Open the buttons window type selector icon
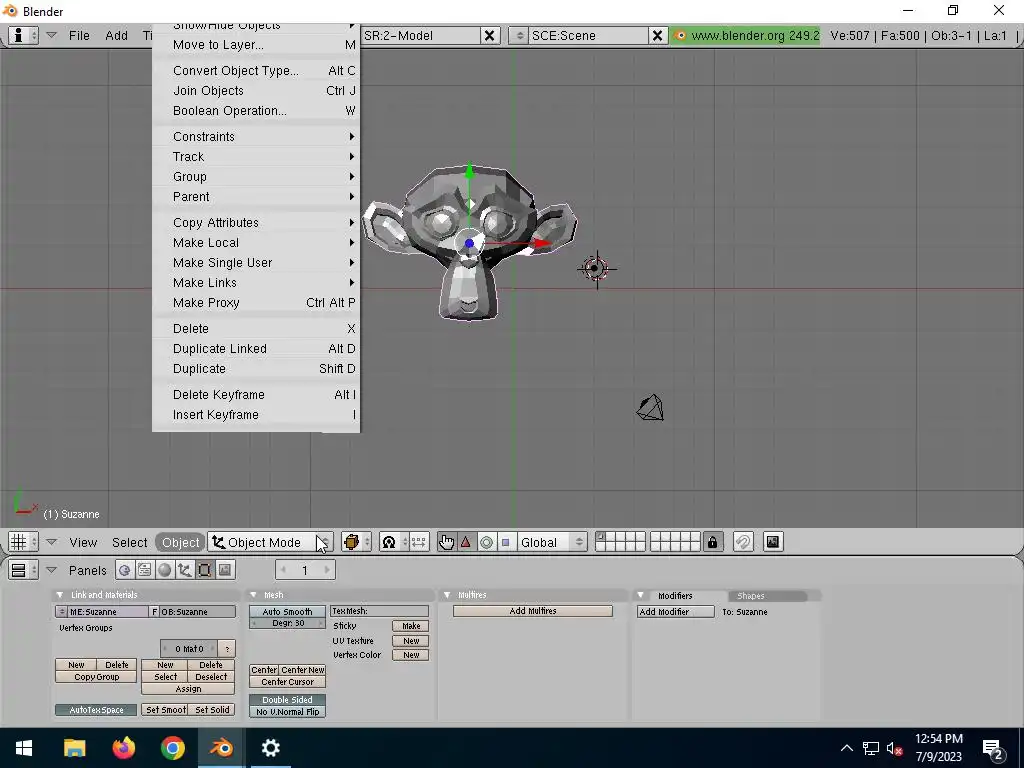1024x768 pixels. tap(24, 570)
